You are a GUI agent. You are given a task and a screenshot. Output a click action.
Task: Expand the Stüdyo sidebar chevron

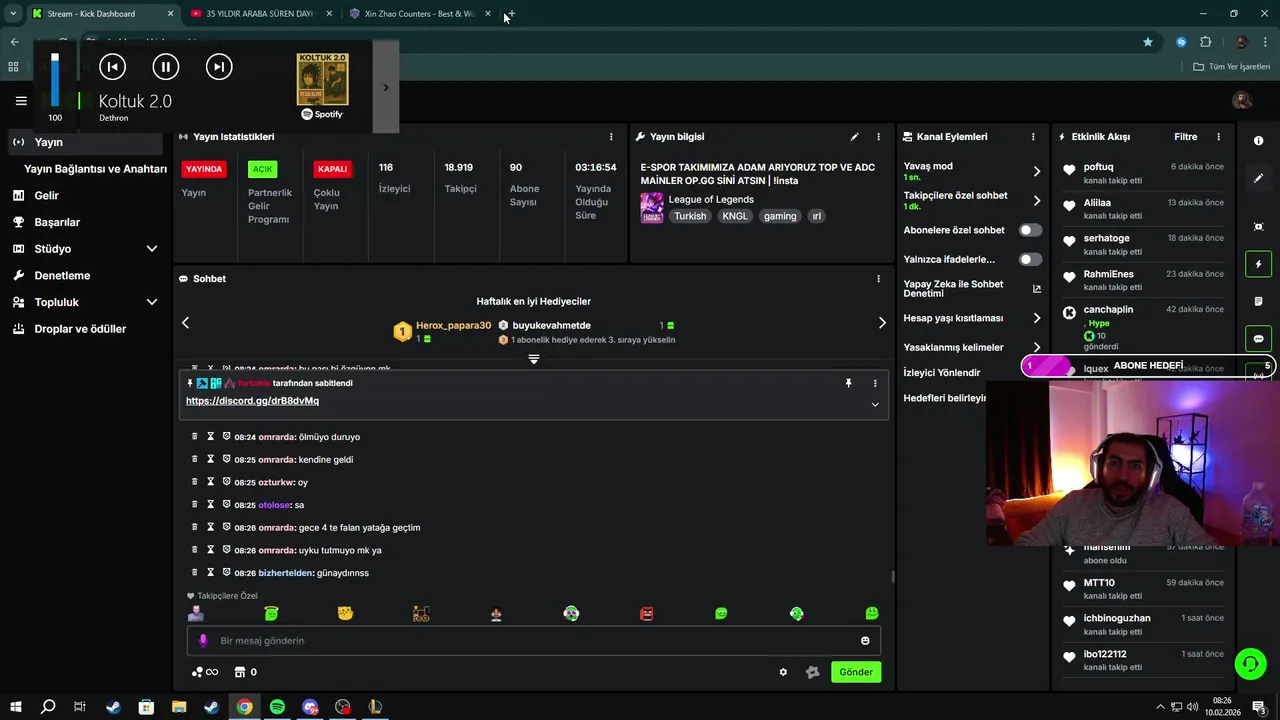(x=152, y=249)
